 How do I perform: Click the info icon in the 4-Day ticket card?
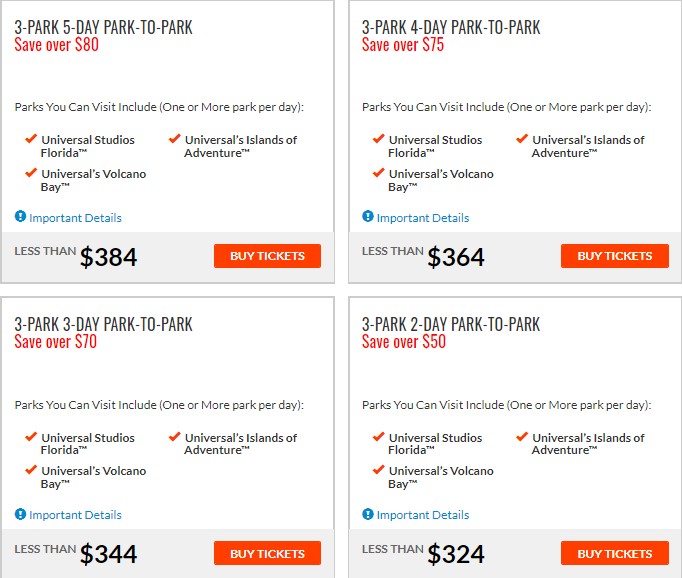click(x=368, y=216)
